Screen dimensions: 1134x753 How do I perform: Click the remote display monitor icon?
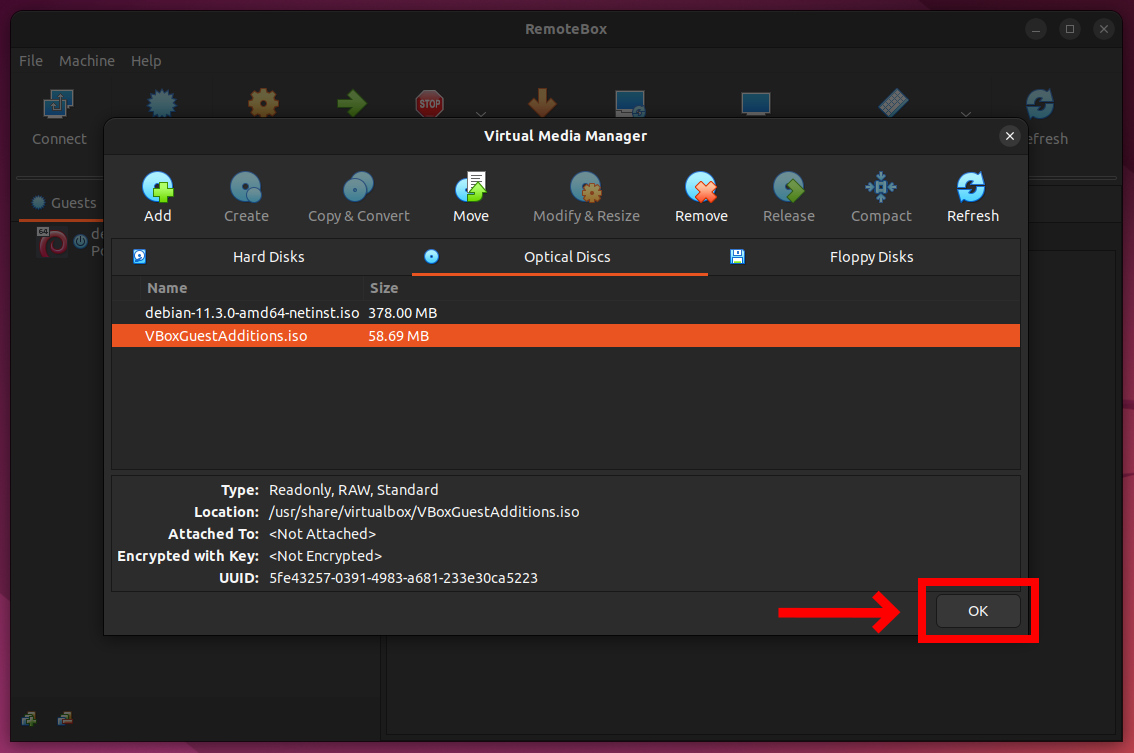coord(630,103)
